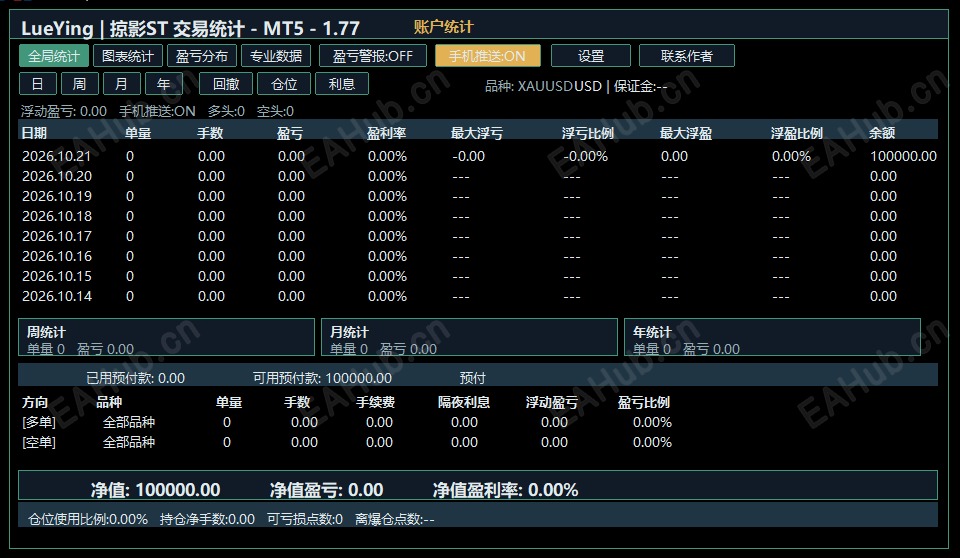
Task: Click the 余额 column header
Action: pyautogui.click(x=882, y=133)
